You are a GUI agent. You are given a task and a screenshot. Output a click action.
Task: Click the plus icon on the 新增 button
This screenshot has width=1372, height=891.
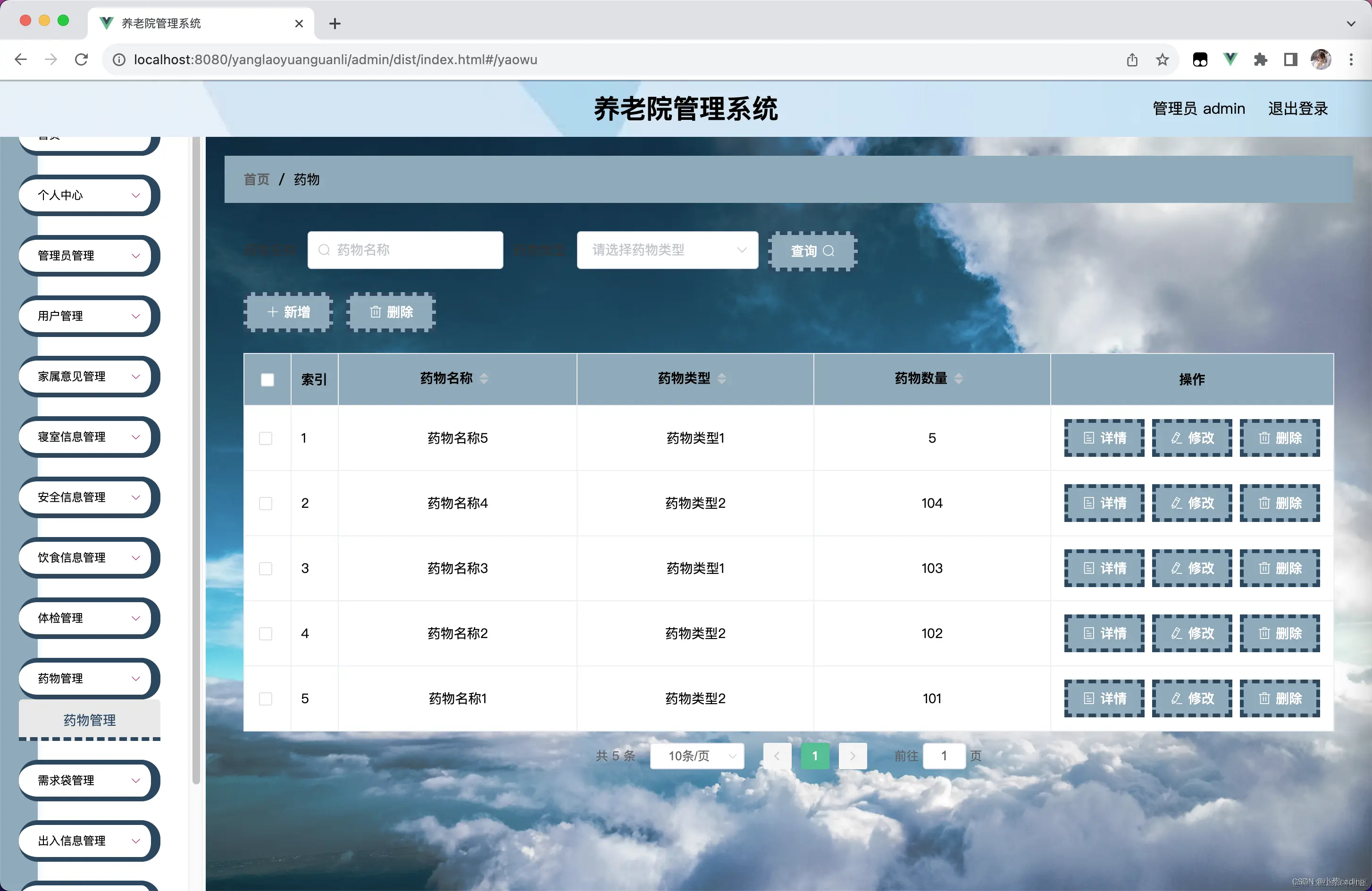[273, 311]
